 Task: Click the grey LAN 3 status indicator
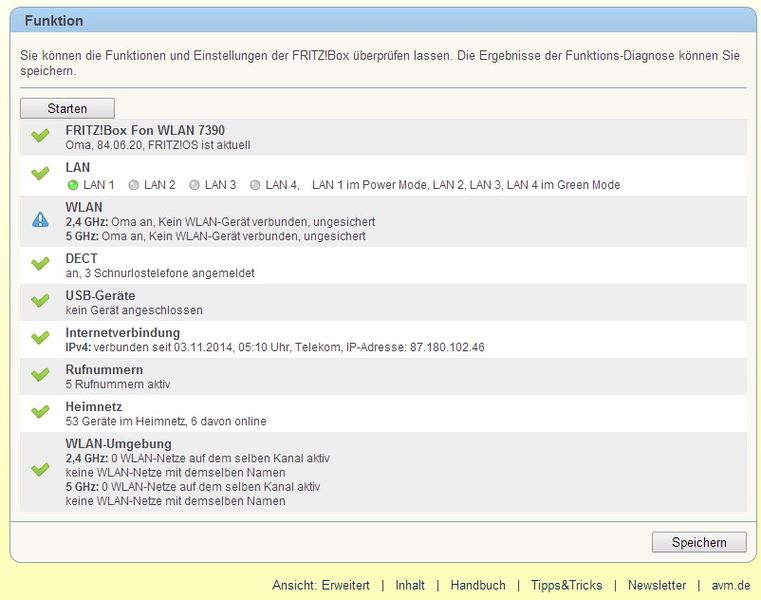pyautogui.click(x=194, y=185)
